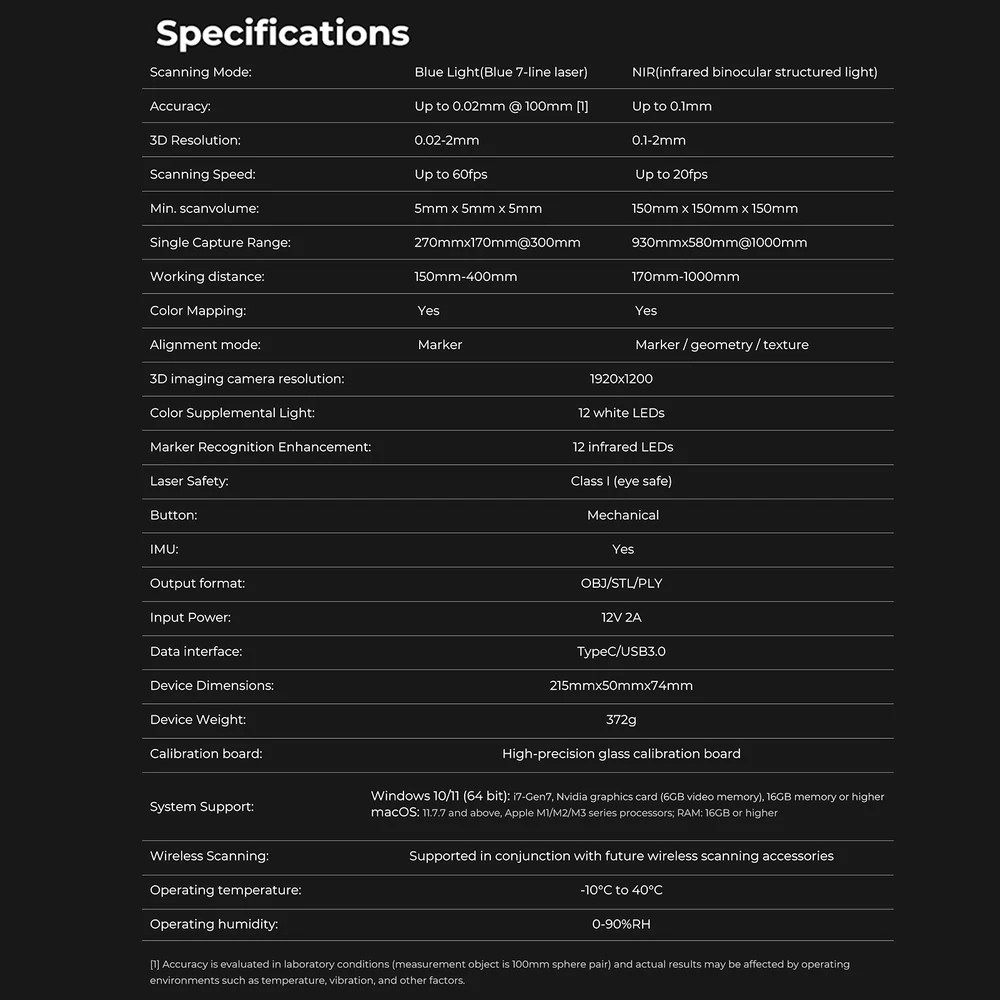Click 'High-precision glass calibration board' text

pyautogui.click(x=621, y=754)
